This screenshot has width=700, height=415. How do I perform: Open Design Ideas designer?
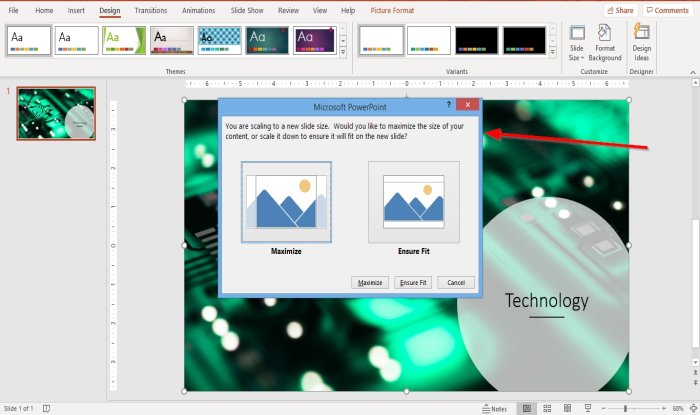point(642,43)
